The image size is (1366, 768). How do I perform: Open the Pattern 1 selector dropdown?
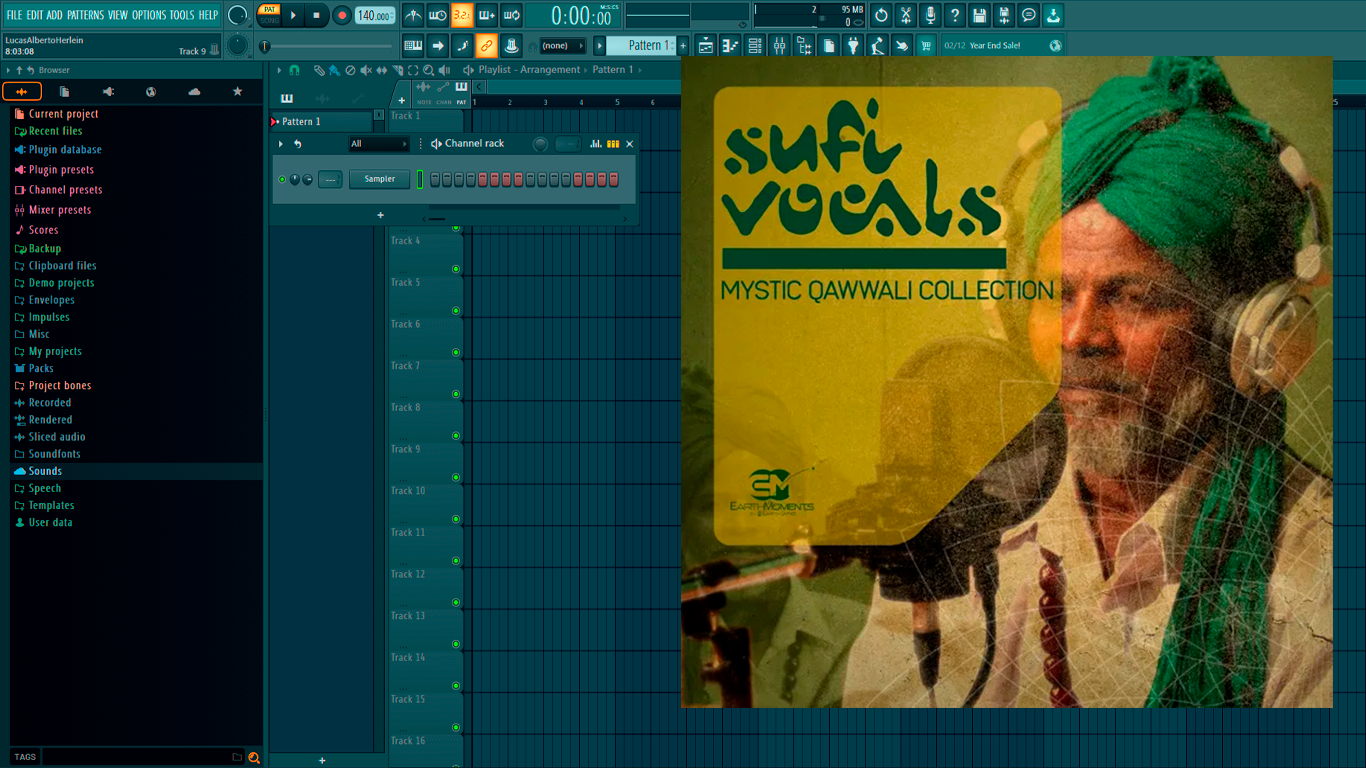point(640,45)
